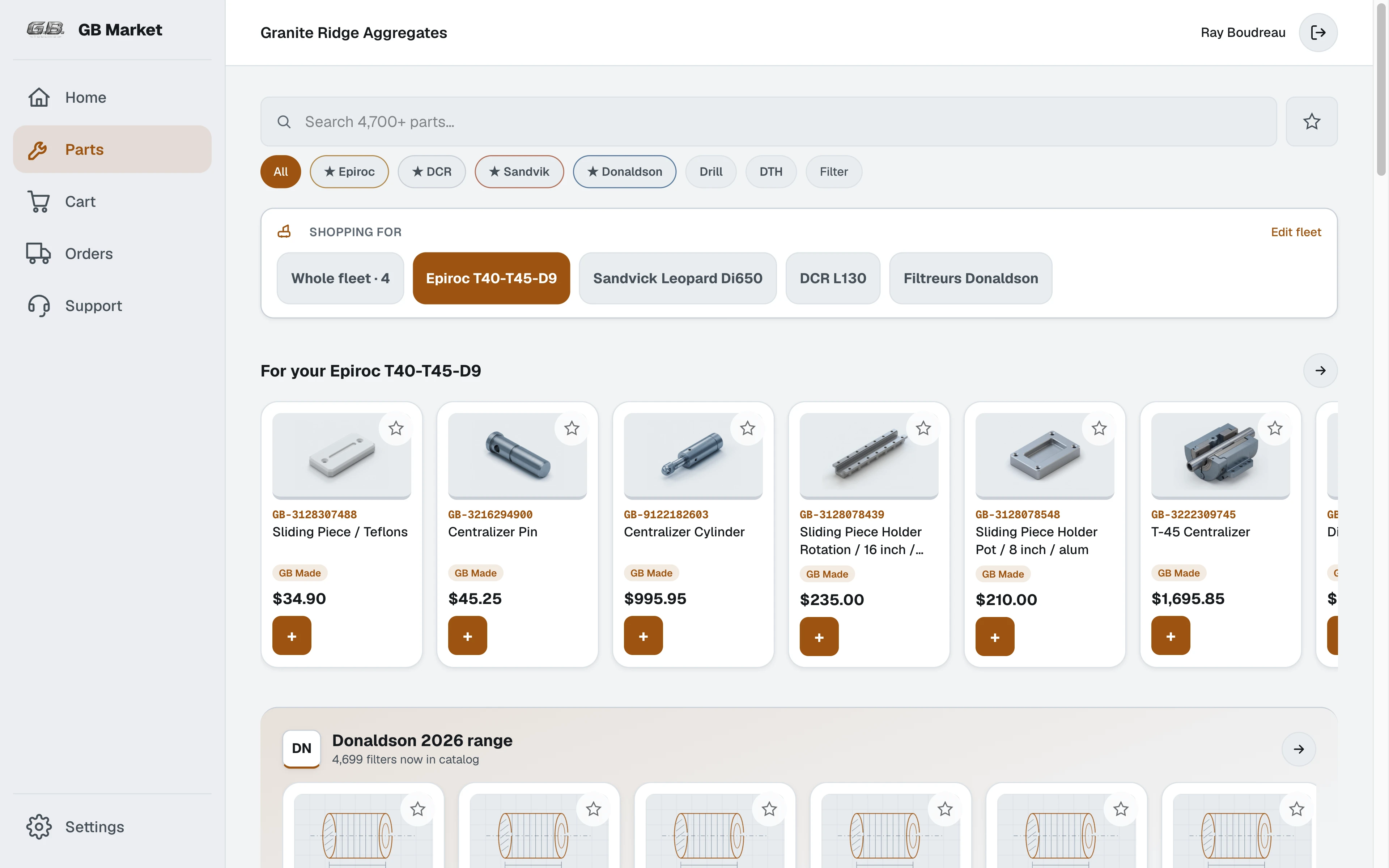Select Whole fleet · 4
This screenshot has width=1389, height=868.
[x=340, y=278]
